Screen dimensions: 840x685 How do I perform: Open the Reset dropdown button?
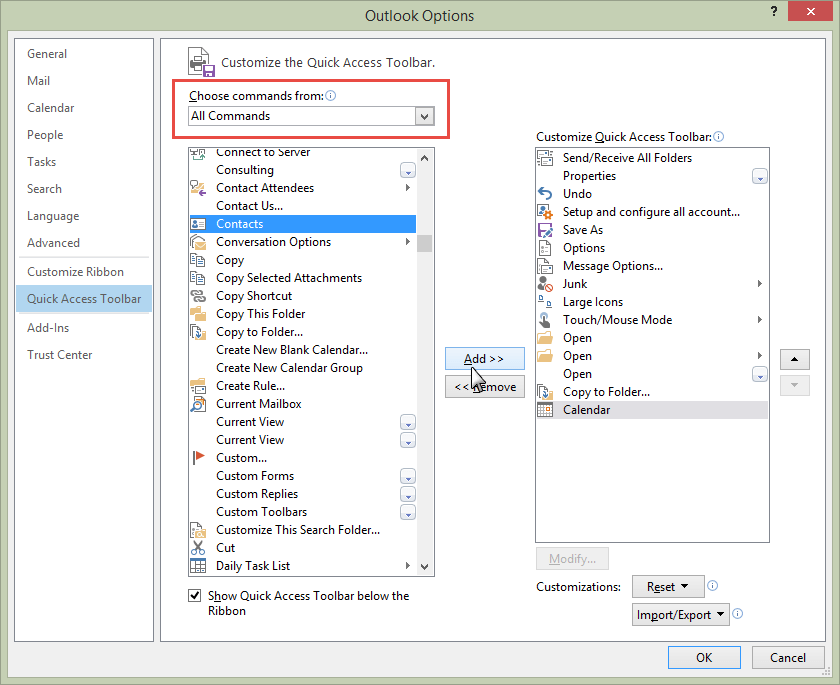pos(668,587)
